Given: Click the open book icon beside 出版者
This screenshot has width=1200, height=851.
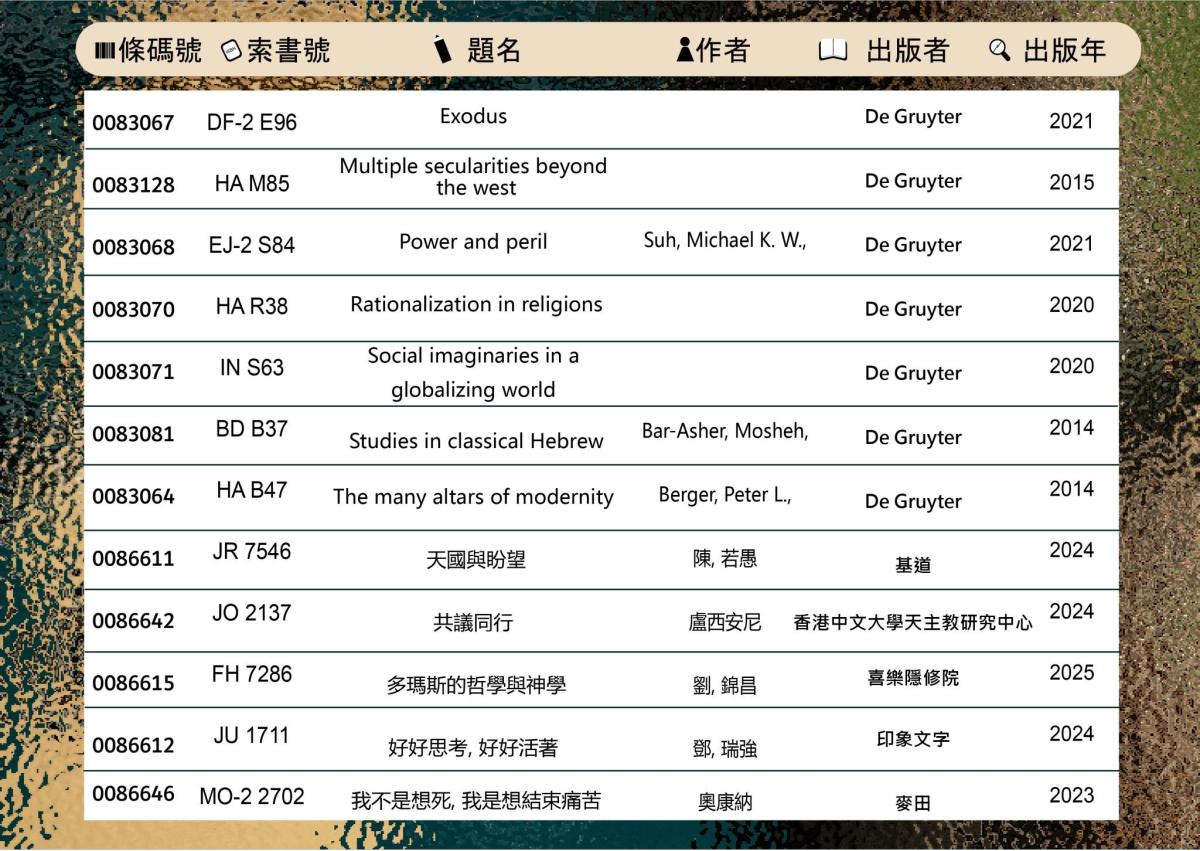Looking at the screenshot, I should [x=832, y=50].
